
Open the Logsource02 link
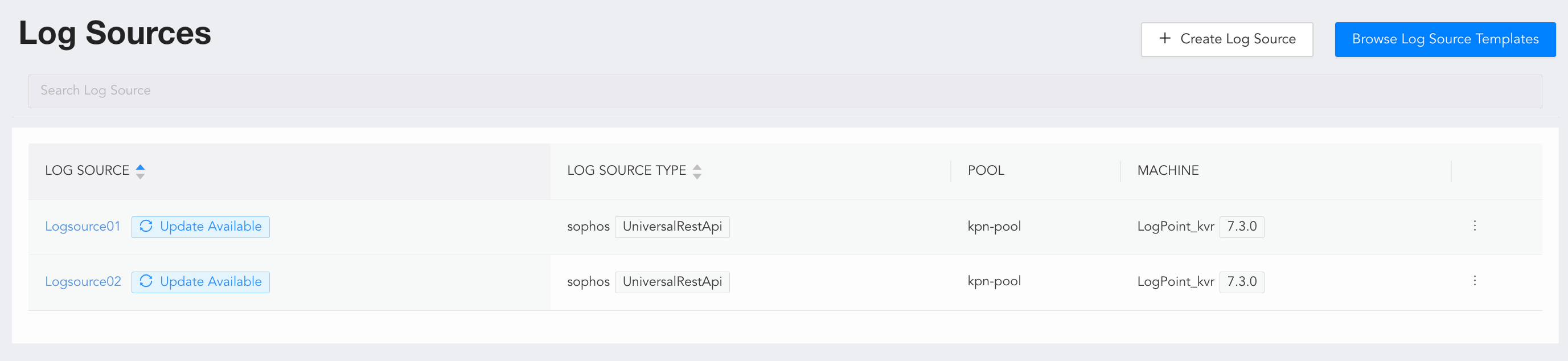point(83,281)
